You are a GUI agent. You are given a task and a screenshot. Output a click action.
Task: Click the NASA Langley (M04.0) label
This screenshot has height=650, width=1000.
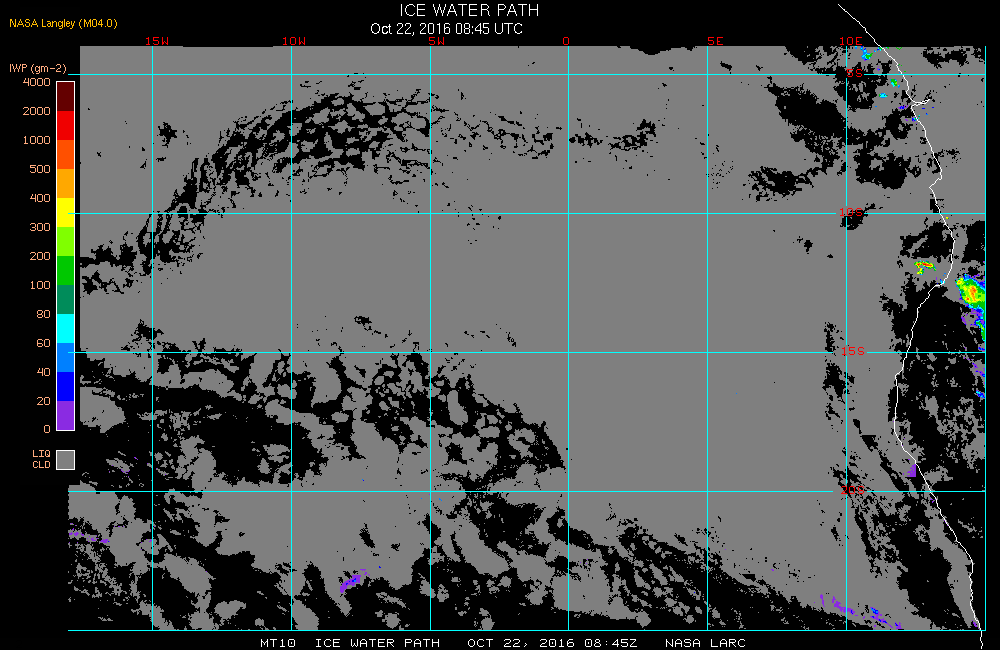(x=63, y=23)
